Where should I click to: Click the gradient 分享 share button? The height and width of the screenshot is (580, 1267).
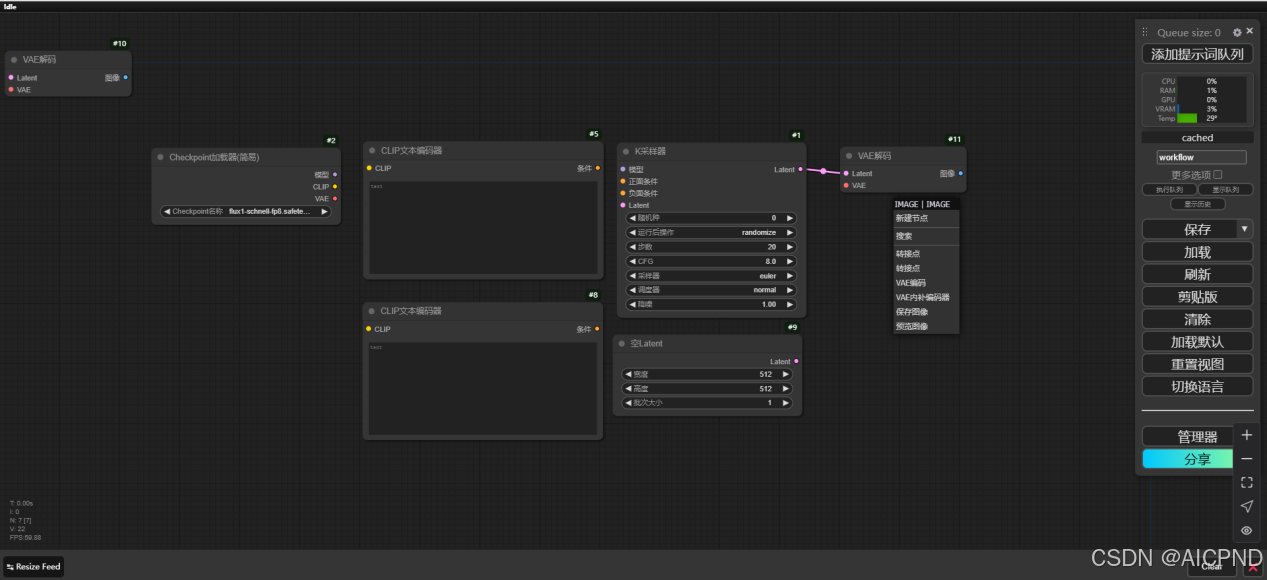tap(1189, 459)
